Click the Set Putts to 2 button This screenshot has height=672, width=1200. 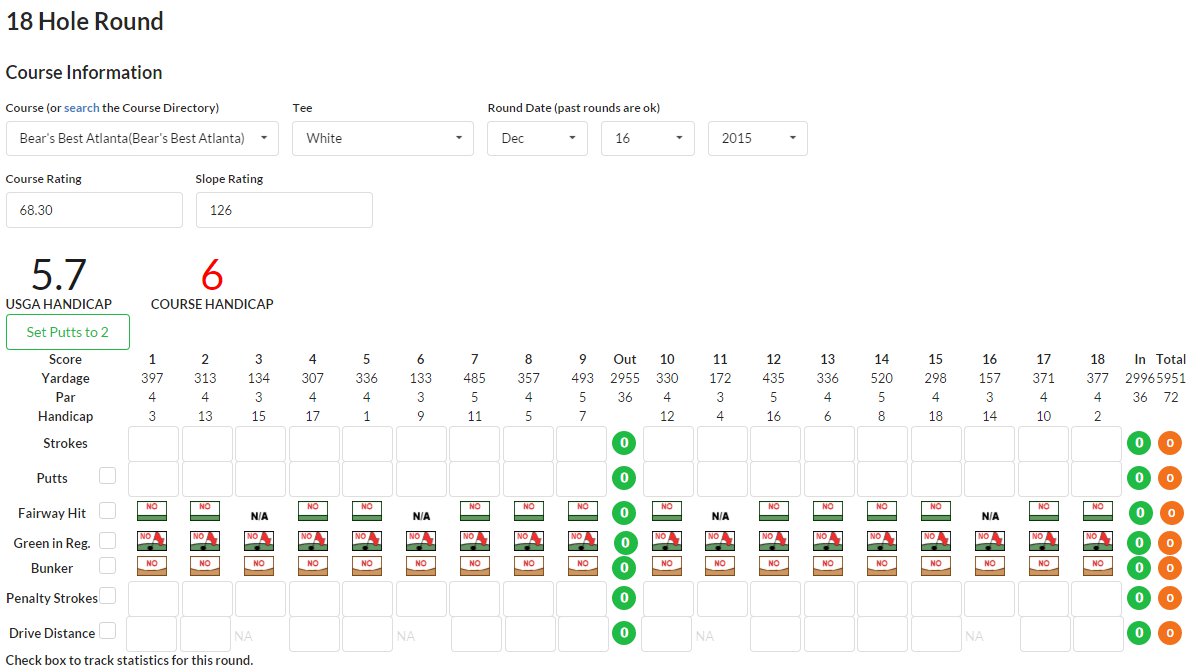coord(68,332)
